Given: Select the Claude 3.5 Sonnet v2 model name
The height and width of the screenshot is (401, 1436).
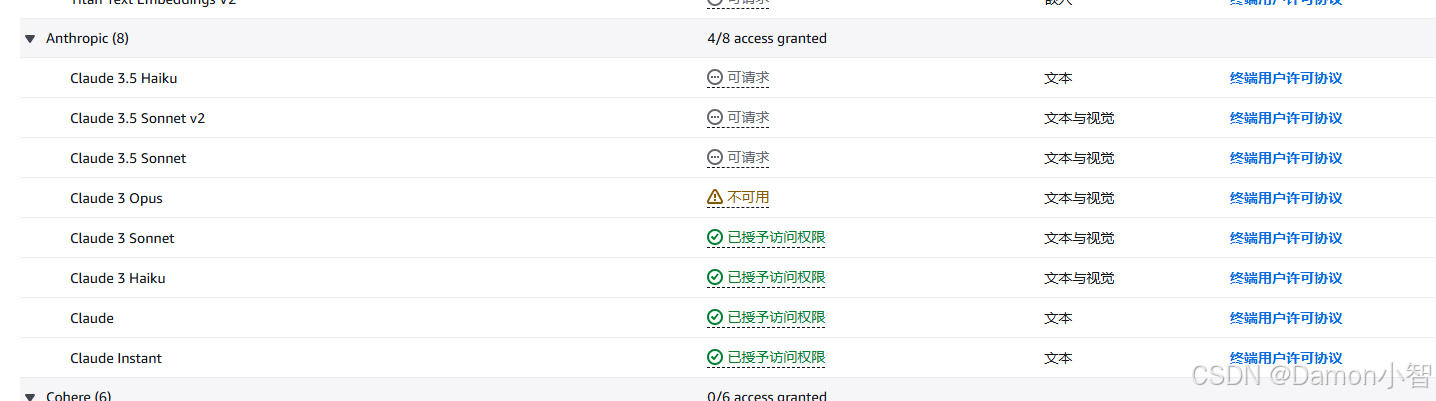Looking at the screenshot, I should click(x=138, y=118).
